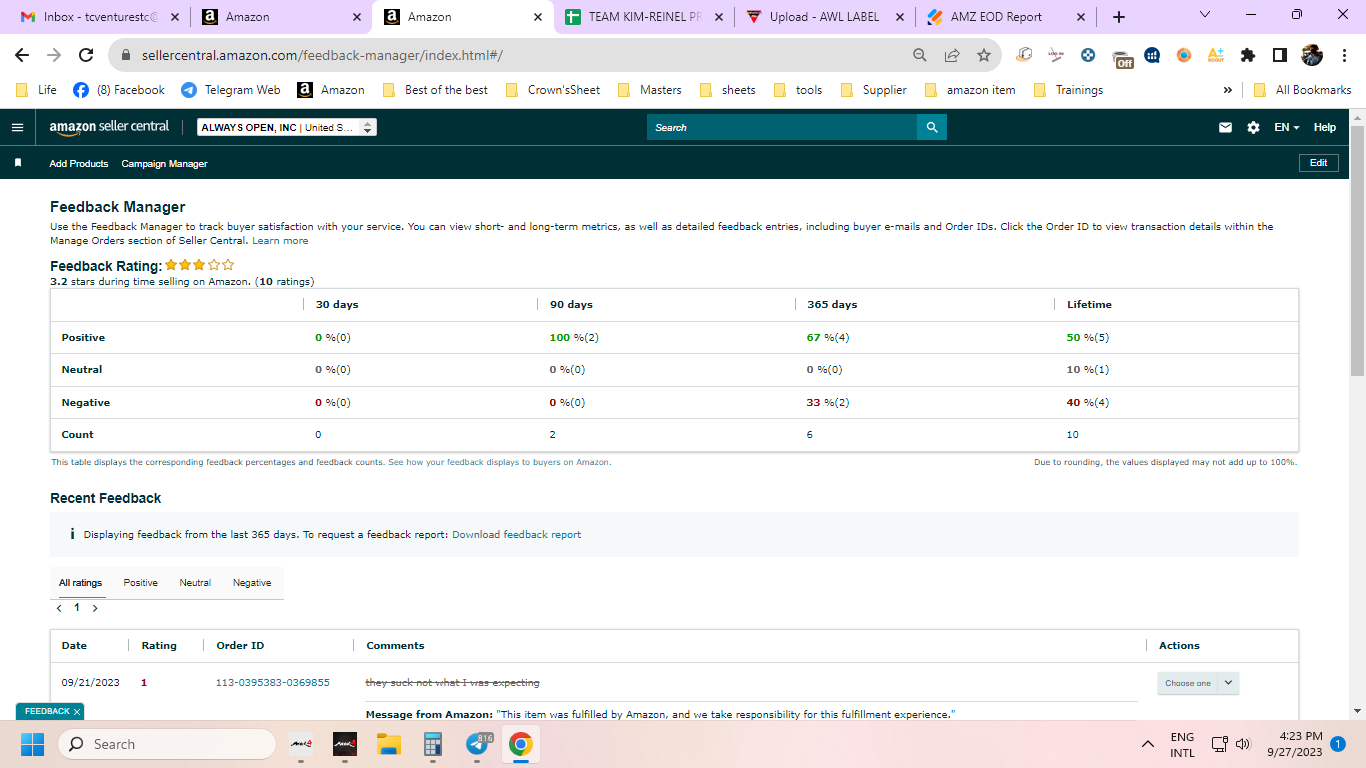
Task: Open File Explorer from the taskbar
Action: (x=388, y=744)
